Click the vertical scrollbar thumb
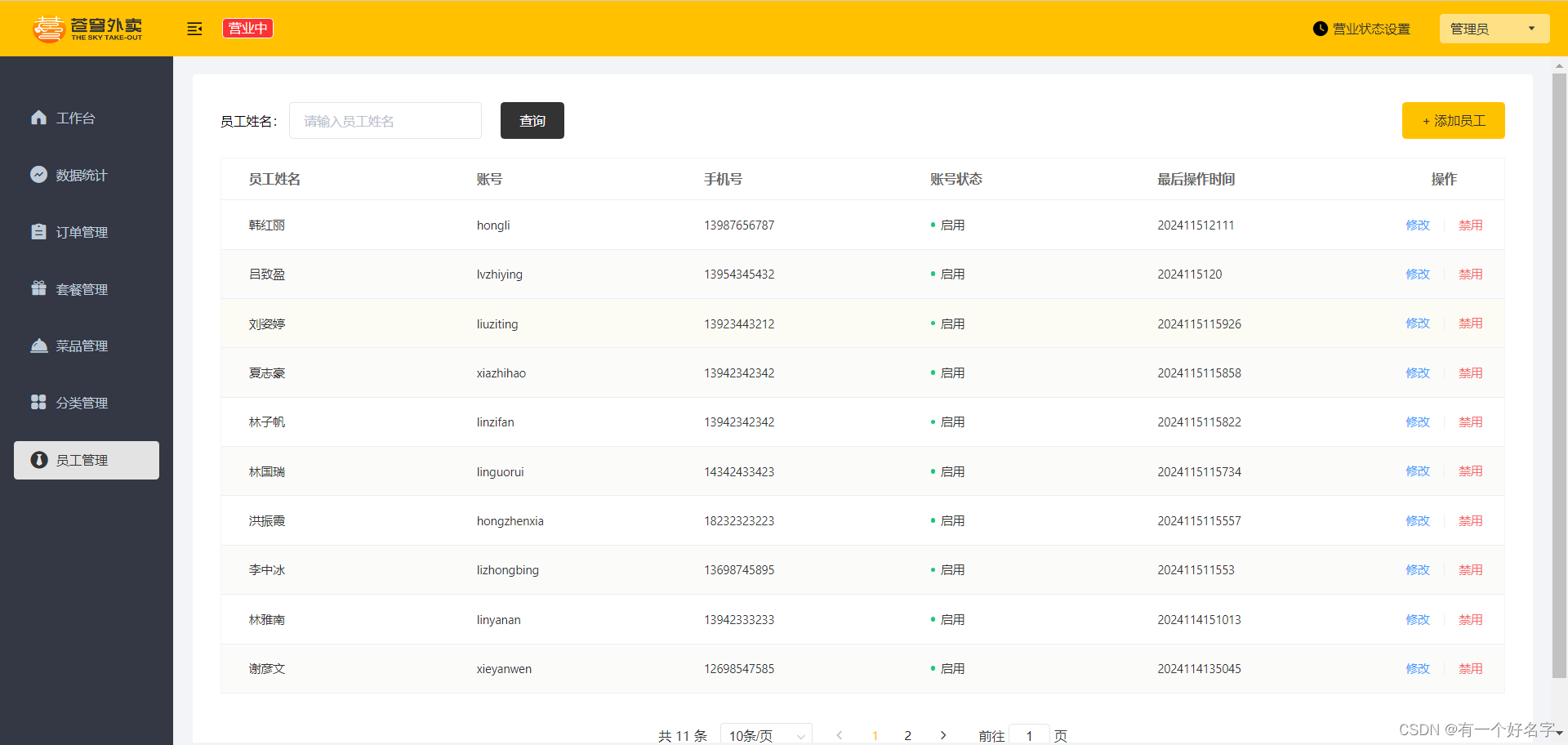 [x=1559, y=376]
